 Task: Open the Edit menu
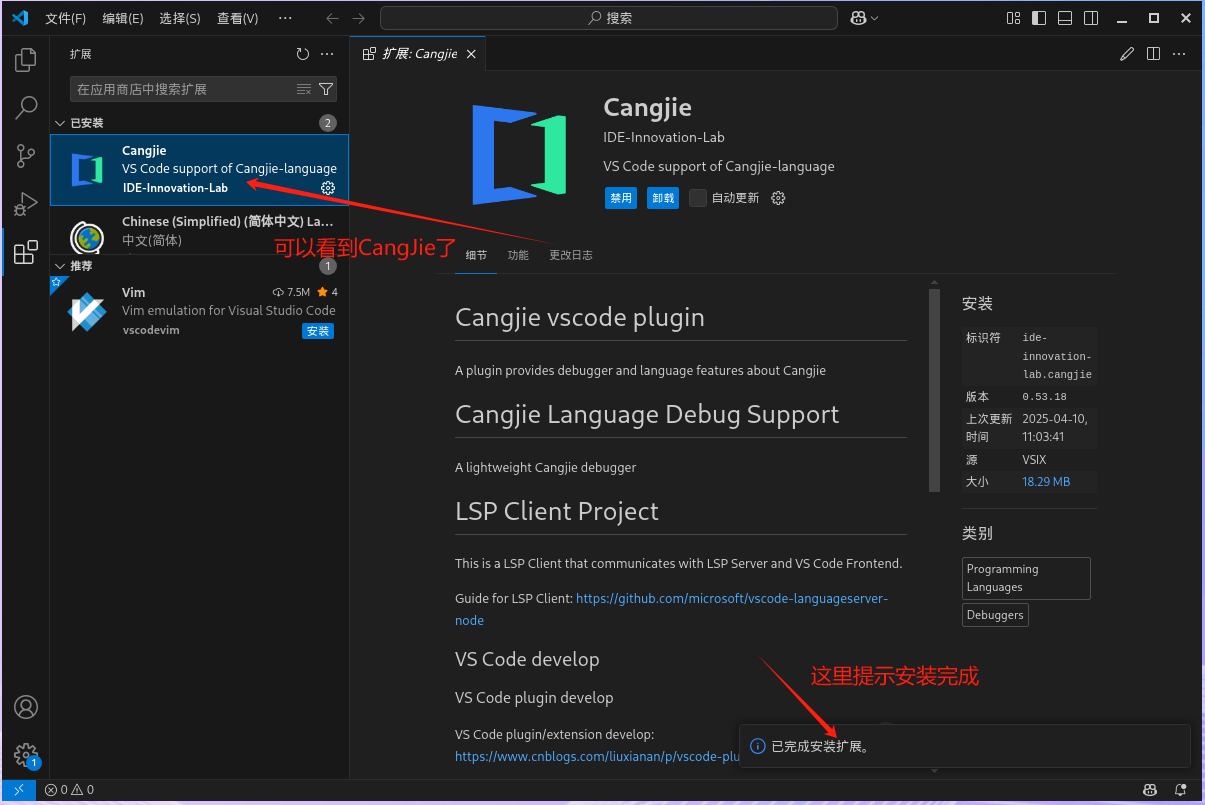pyautogui.click(x=123, y=18)
